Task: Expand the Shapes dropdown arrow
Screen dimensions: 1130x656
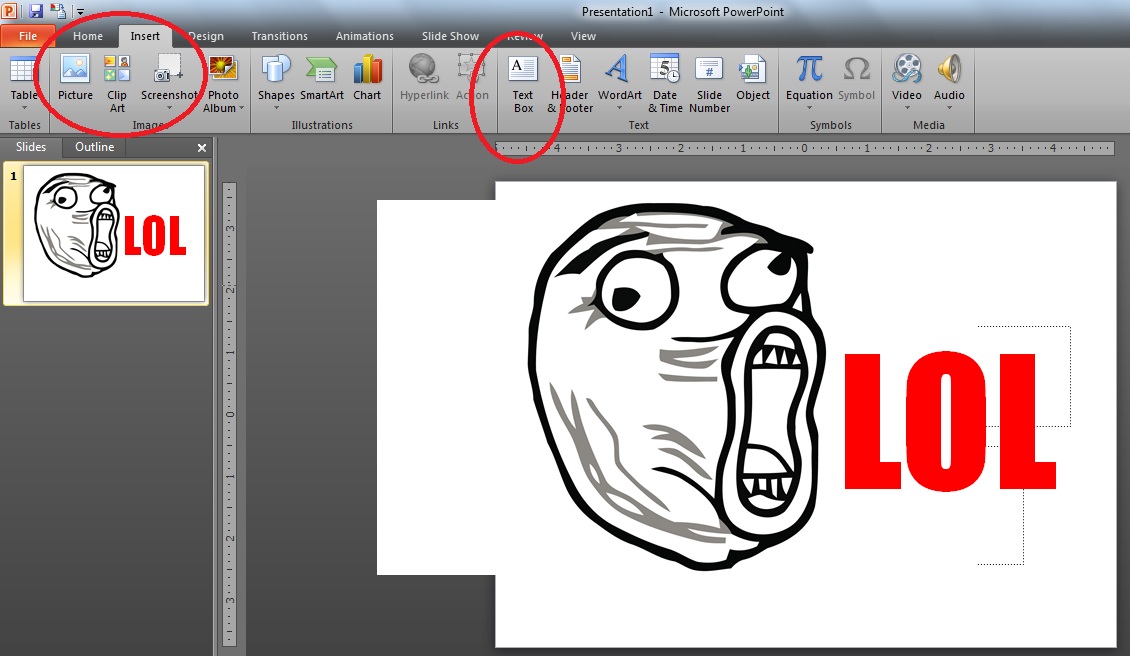Action: pyautogui.click(x=276, y=108)
